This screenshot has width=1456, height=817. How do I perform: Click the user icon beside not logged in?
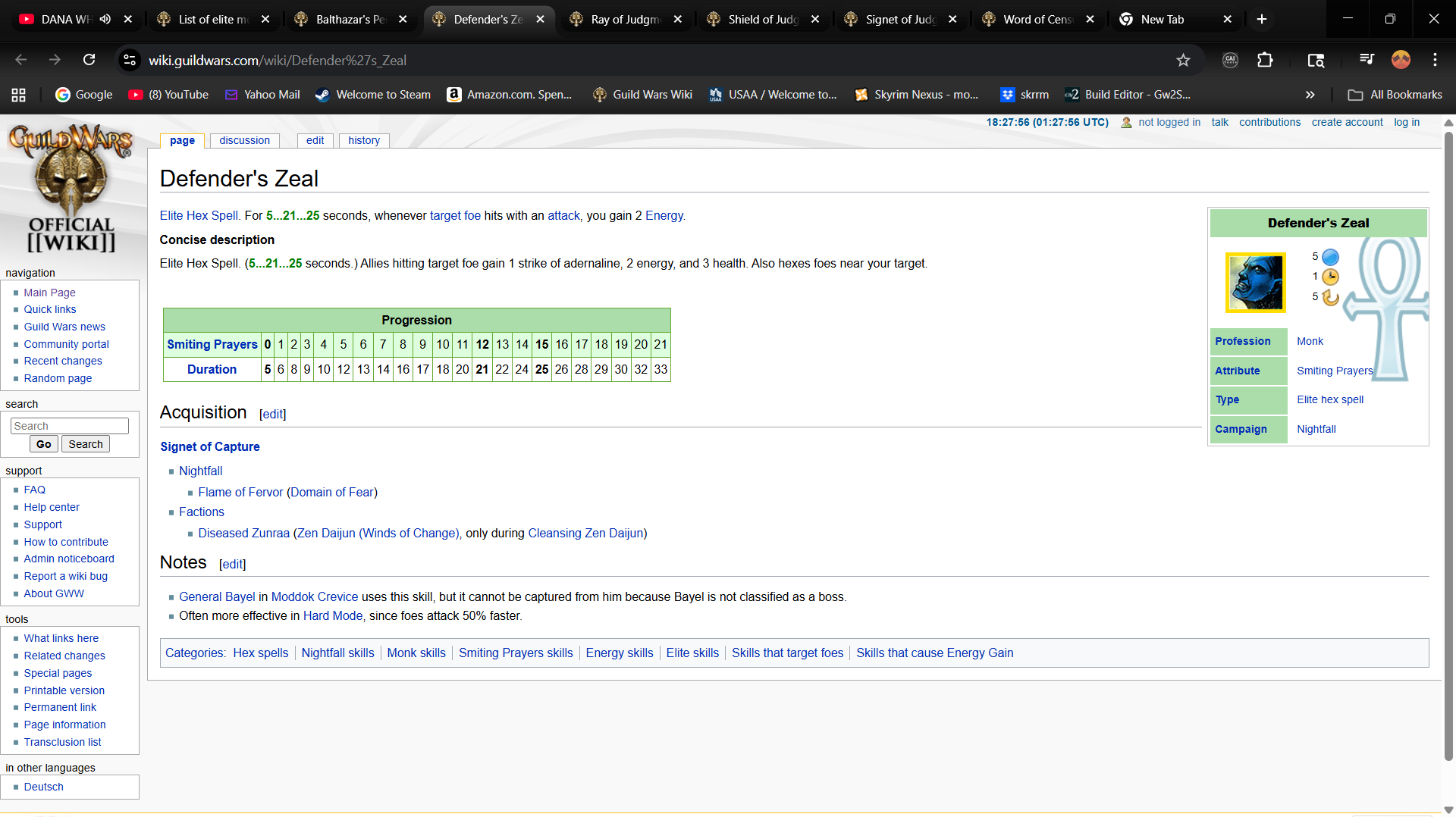[x=1126, y=122]
